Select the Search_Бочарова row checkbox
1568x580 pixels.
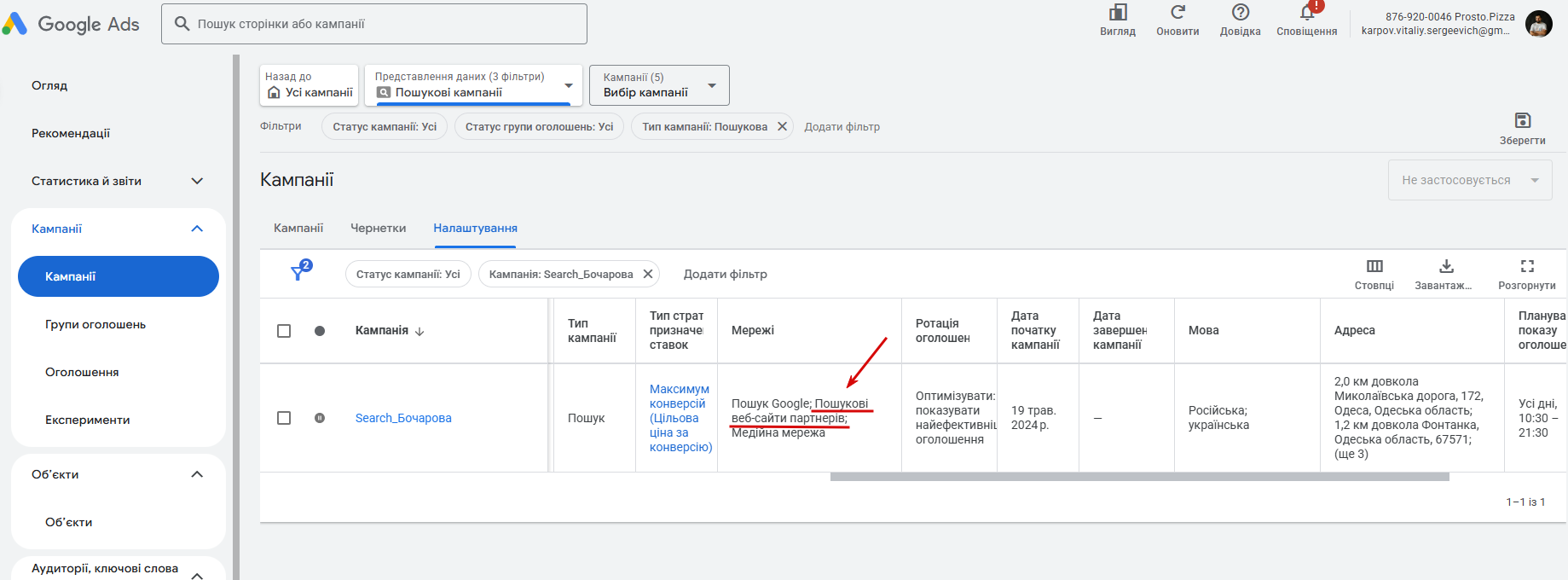pyautogui.click(x=284, y=418)
